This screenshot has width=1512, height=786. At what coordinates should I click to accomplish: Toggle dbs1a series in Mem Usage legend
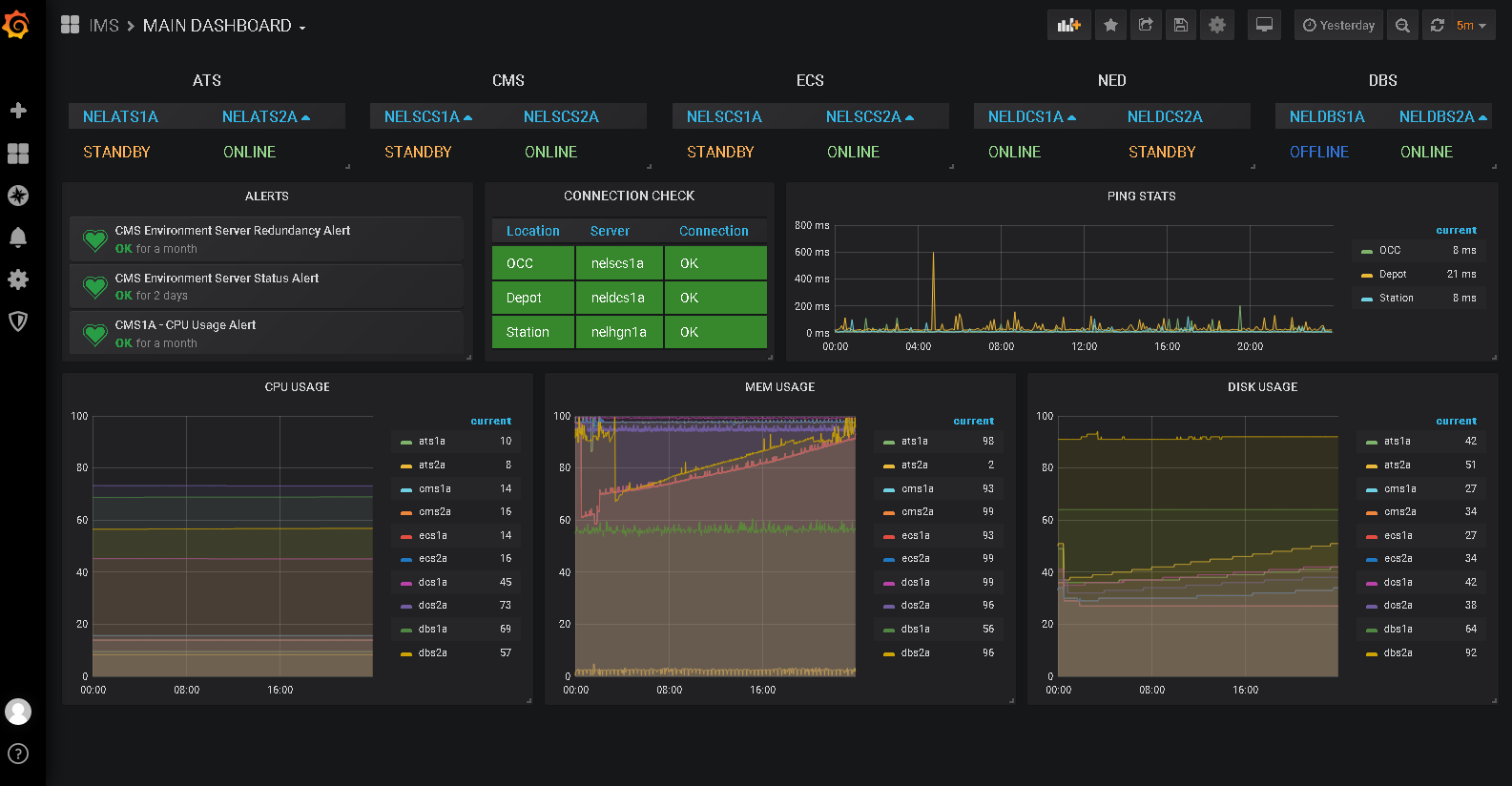[916, 629]
